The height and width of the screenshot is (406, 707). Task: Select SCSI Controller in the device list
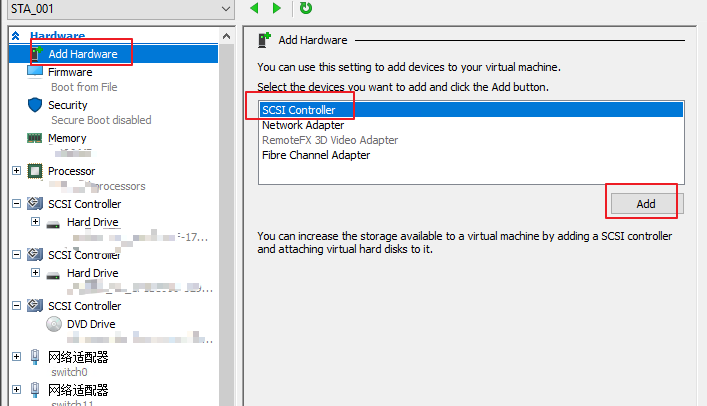click(471, 110)
